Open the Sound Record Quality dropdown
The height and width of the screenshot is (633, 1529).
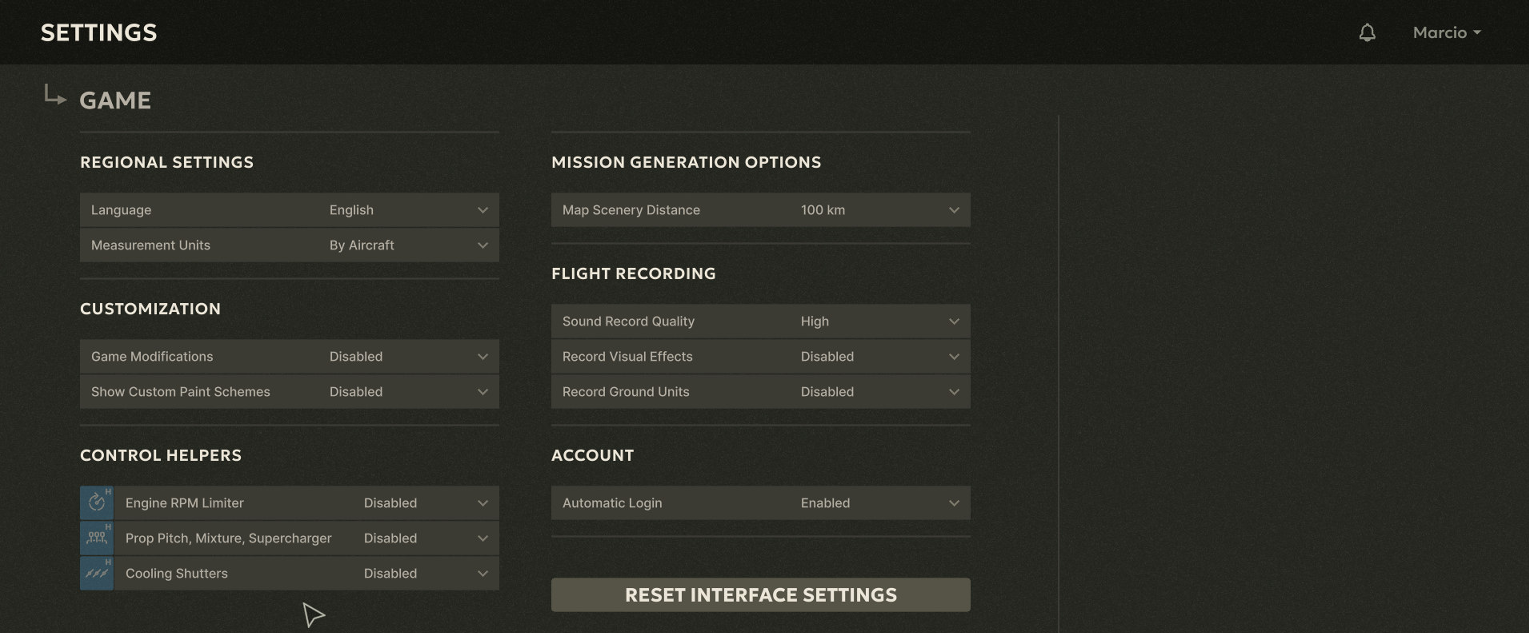coord(761,321)
